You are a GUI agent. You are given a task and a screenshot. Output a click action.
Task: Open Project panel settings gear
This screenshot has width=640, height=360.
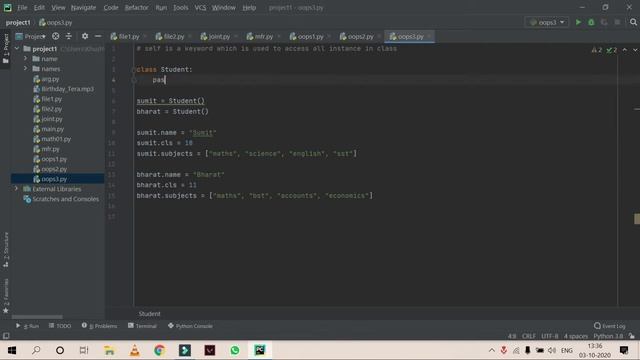pyautogui.click(x=85, y=36)
